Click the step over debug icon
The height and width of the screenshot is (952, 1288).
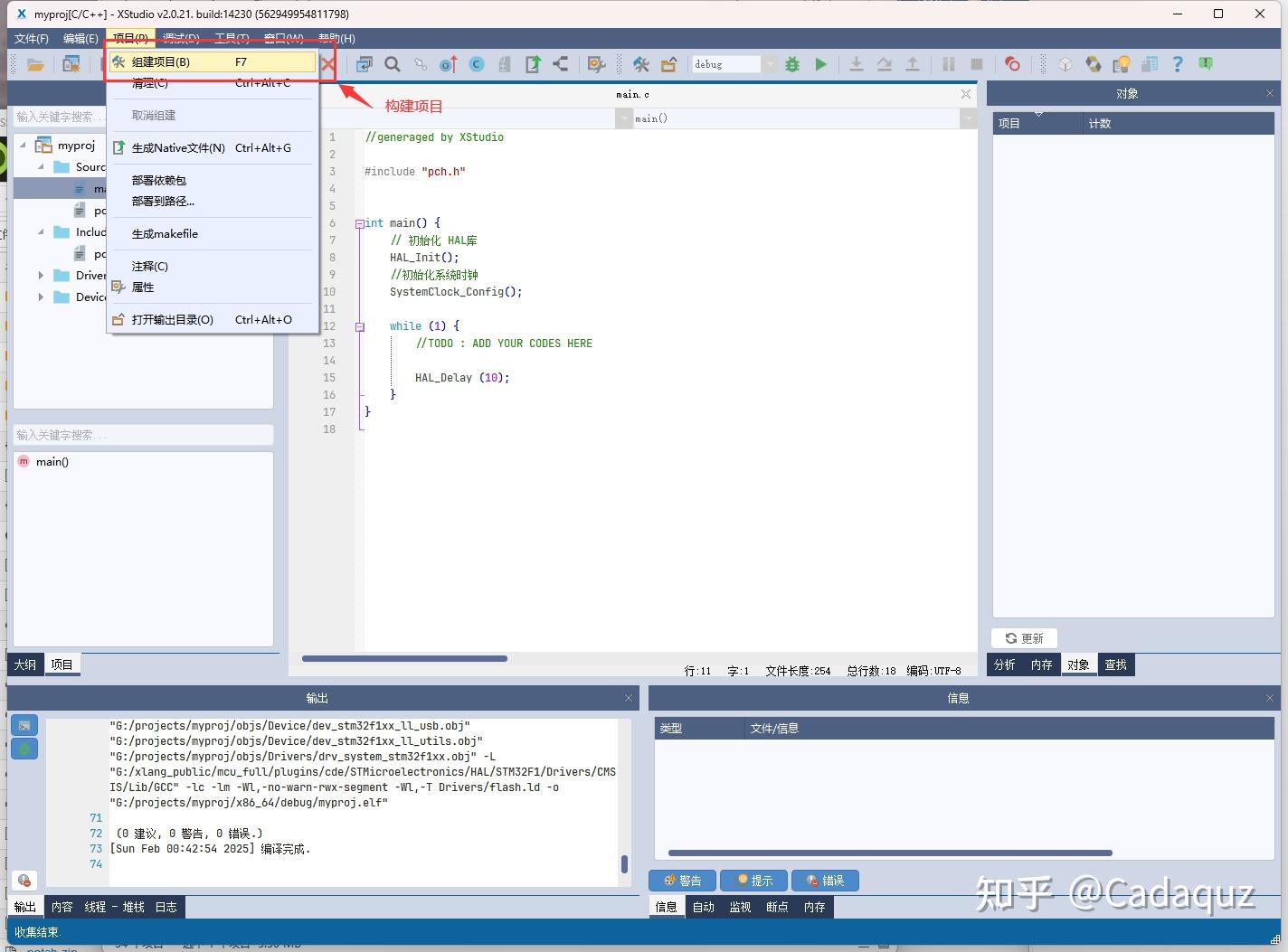[885, 64]
